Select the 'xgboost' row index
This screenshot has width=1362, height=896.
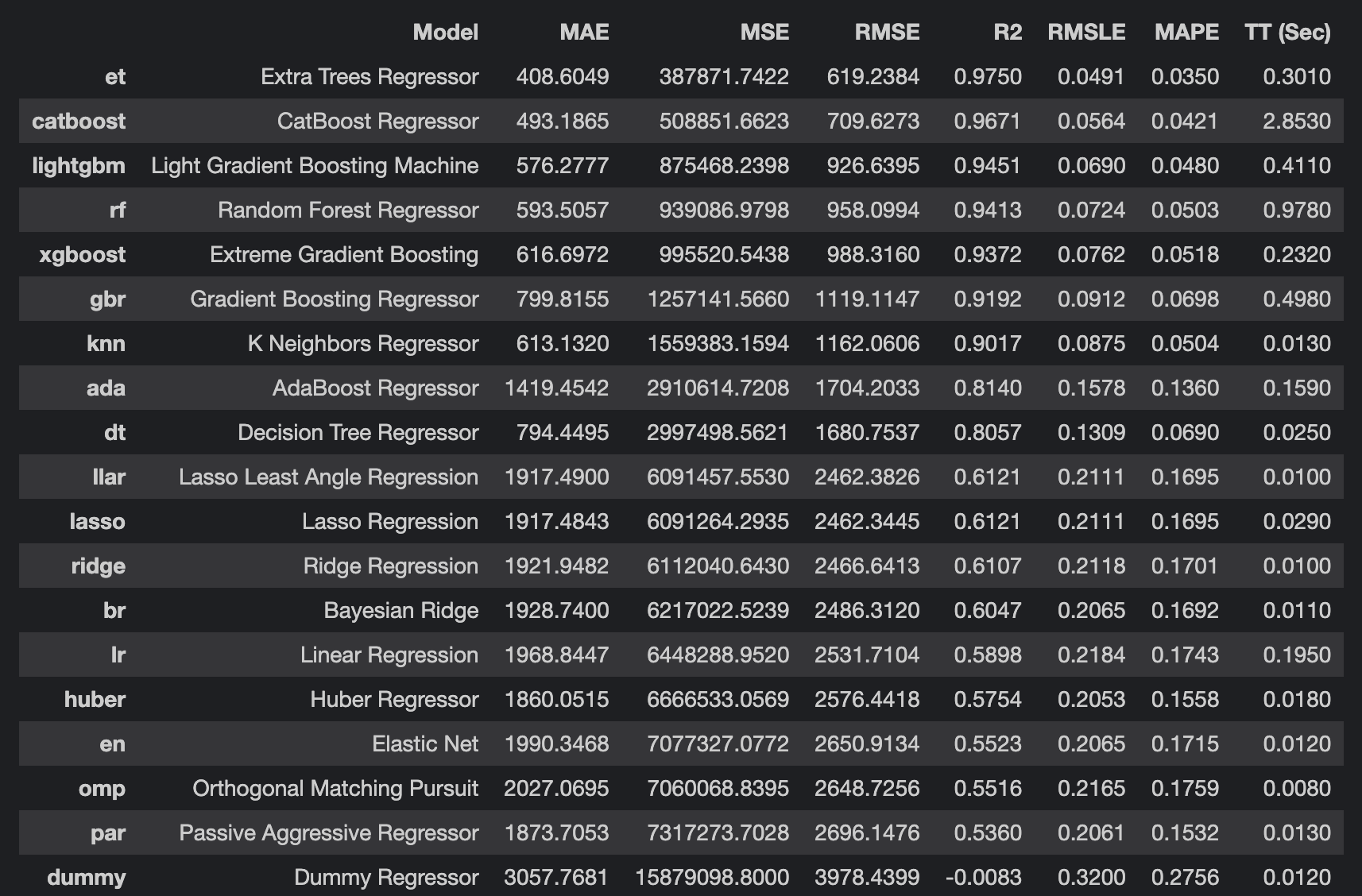click(x=83, y=254)
